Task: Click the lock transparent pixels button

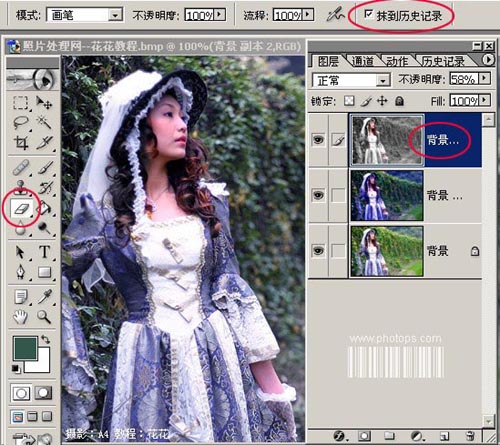Action: pos(349,101)
